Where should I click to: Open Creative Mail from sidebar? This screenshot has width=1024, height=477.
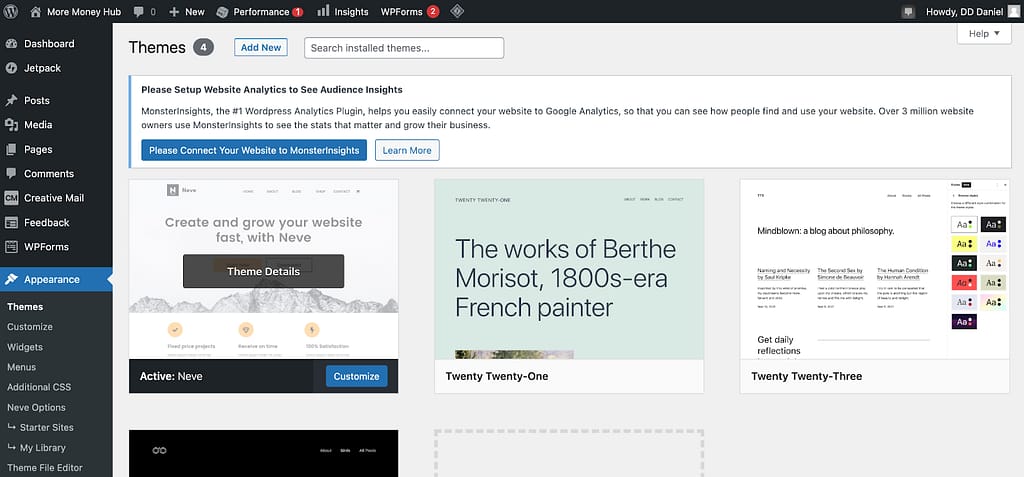[x=54, y=198]
